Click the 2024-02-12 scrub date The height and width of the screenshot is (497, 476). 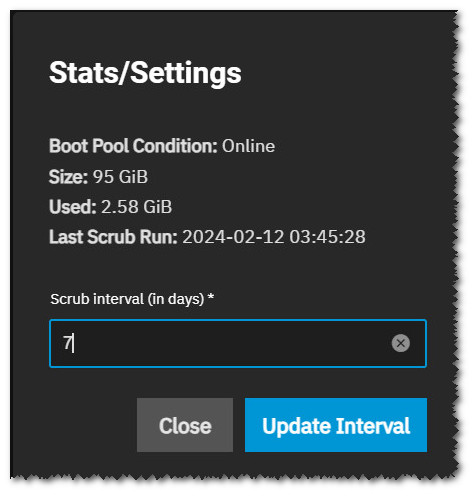click(233, 237)
